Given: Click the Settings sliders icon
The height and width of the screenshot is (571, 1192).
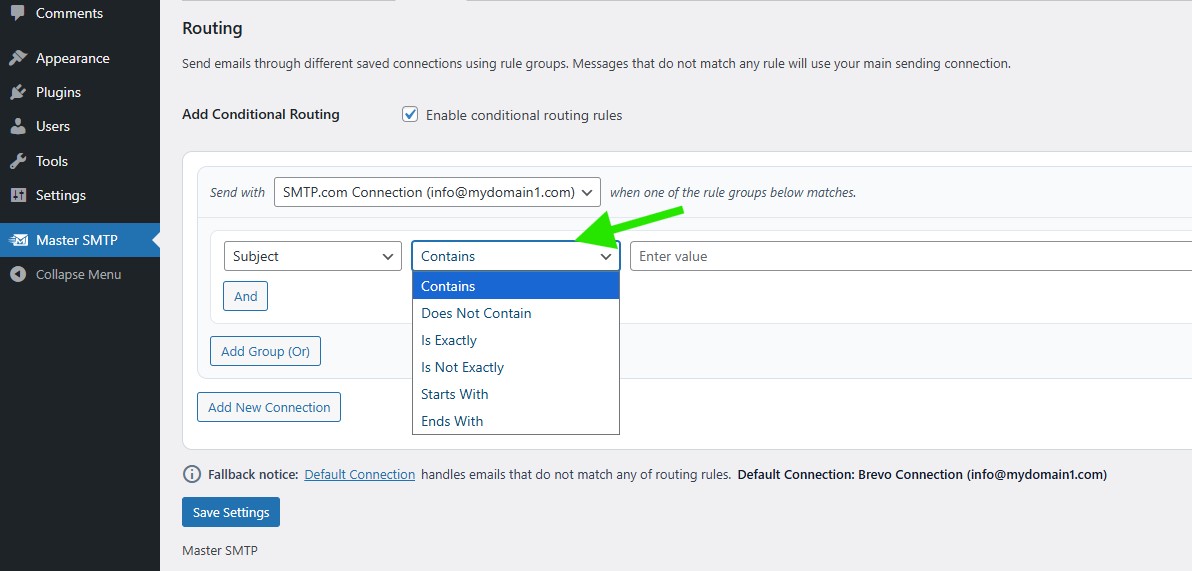Looking at the screenshot, I should click(18, 195).
